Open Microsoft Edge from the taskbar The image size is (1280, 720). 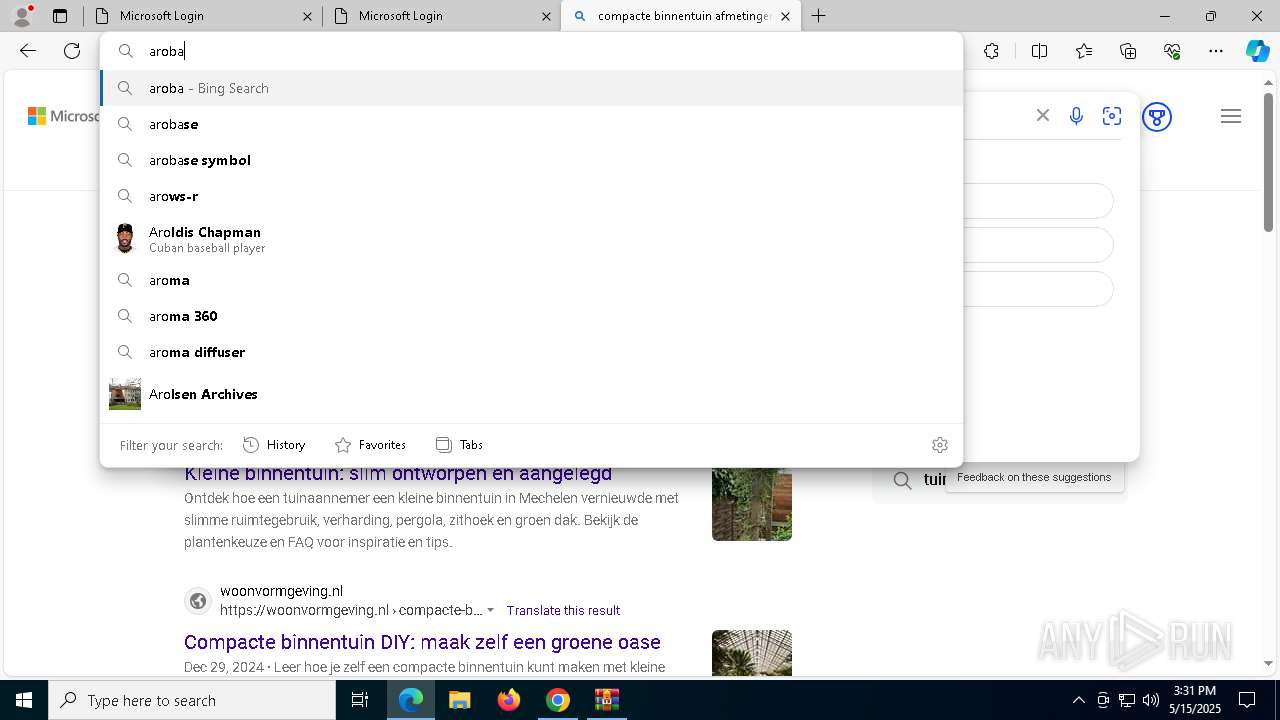(x=411, y=700)
